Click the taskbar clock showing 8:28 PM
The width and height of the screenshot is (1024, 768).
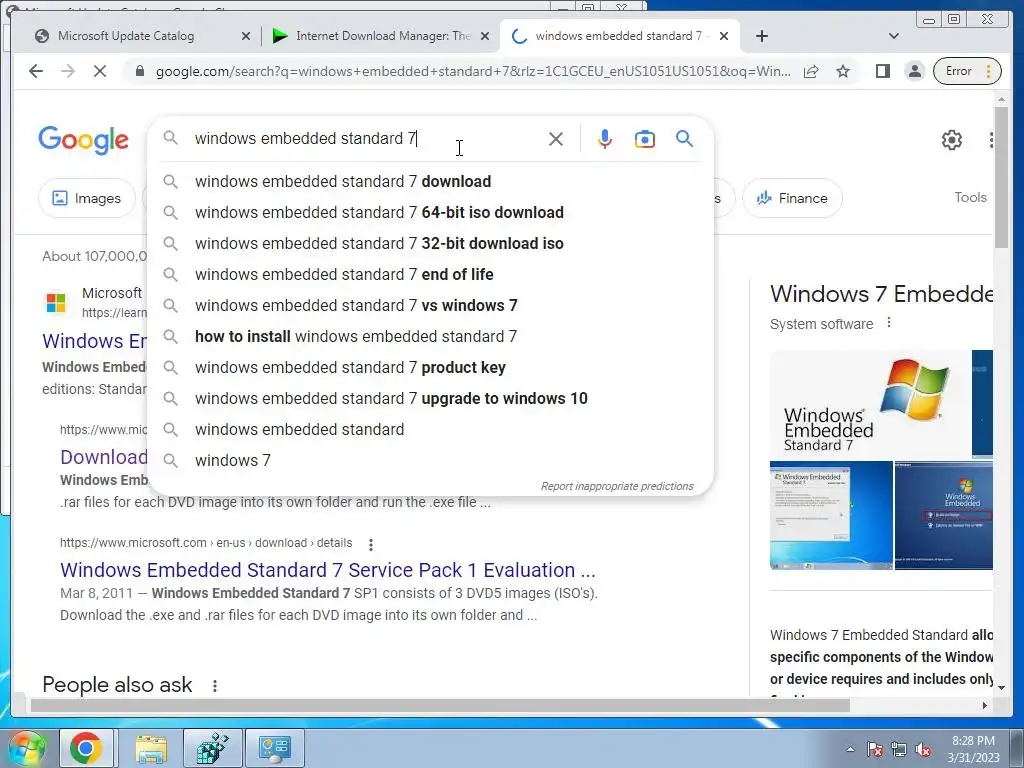973,749
